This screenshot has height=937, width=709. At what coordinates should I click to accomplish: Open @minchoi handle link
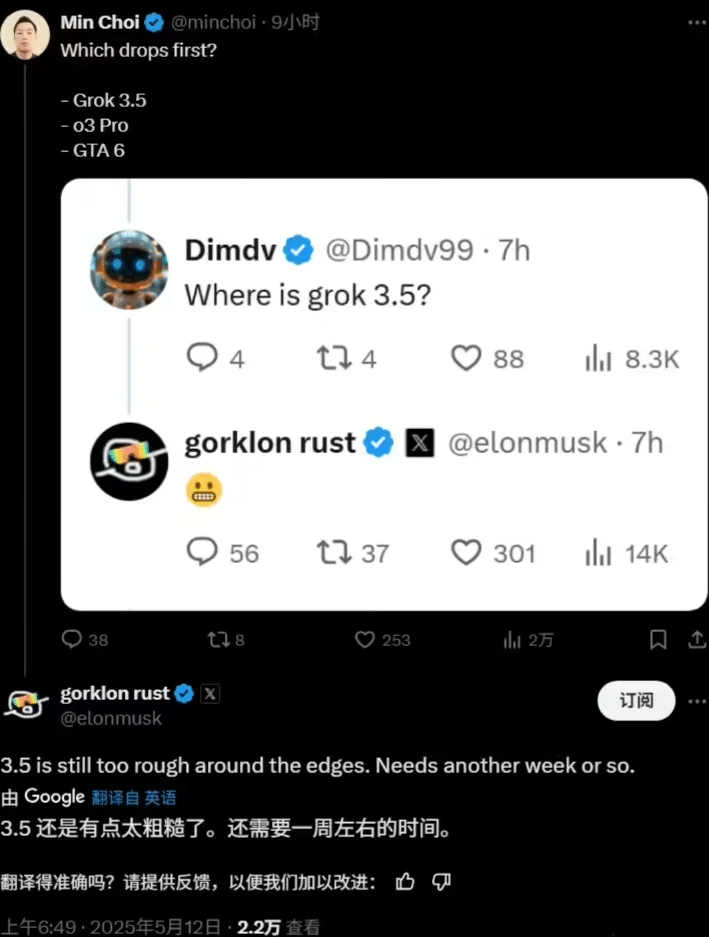[213, 23]
